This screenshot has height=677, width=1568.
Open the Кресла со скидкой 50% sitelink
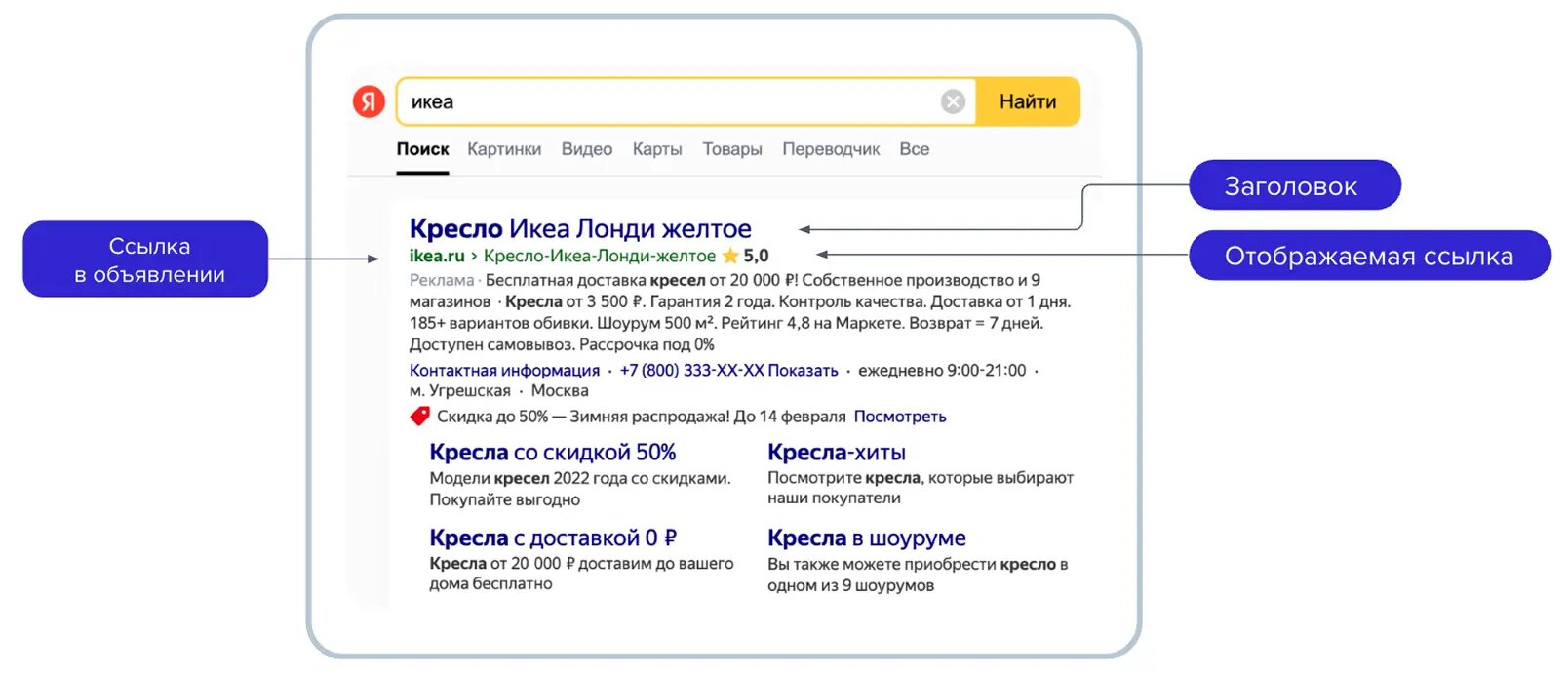[553, 453]
